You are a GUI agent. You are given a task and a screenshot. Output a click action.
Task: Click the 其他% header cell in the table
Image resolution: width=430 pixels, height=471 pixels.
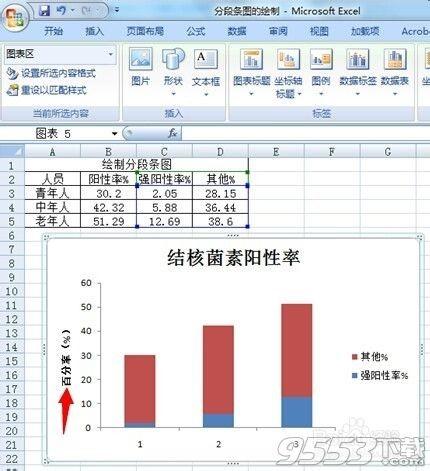tap(220, 179)
